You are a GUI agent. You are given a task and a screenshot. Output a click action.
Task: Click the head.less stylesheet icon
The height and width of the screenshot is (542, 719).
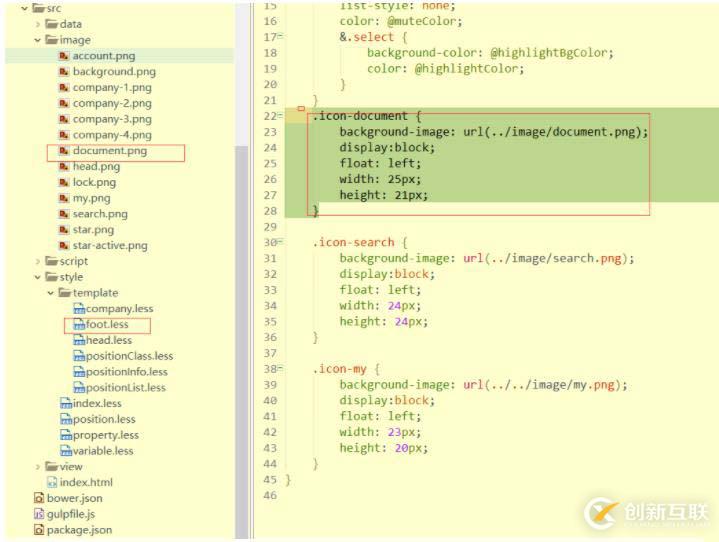click(x=79, y=340)
